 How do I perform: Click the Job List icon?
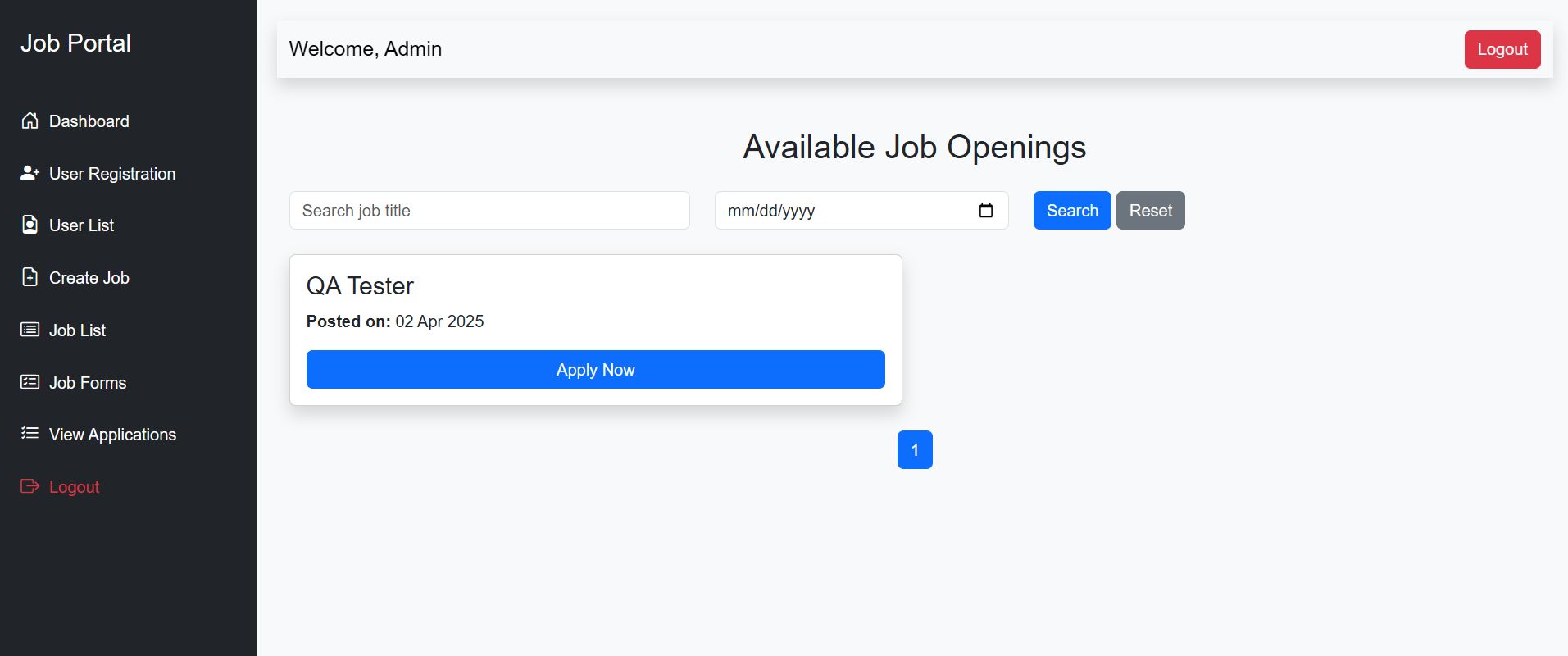pyautogui.click(x=30, y=330)
